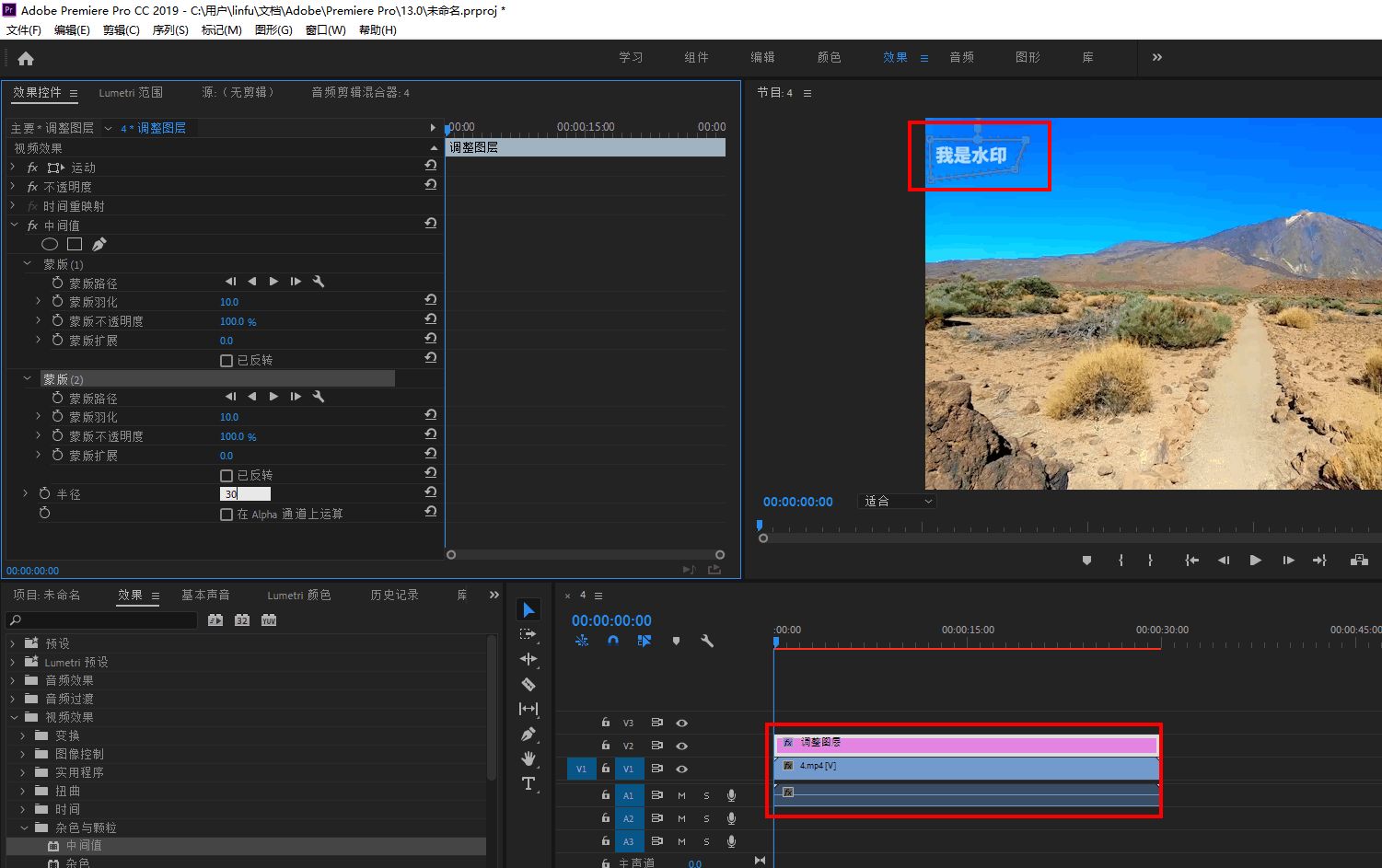
Task: Expand the 扭曲 effects folder
Action: [x=23, y=791]
